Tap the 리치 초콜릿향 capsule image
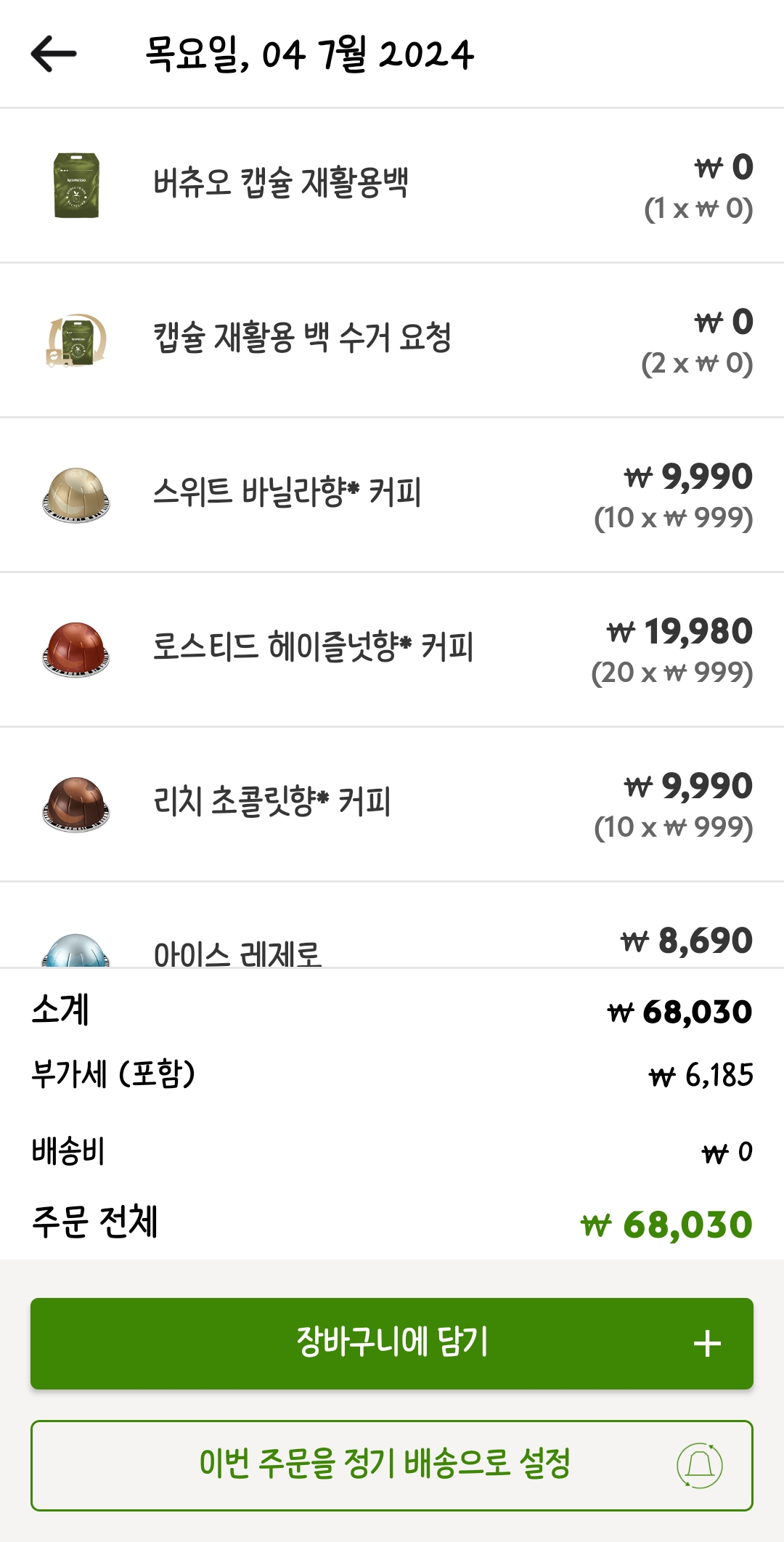This screenshot has width=784, height=1542. (76, 804)
